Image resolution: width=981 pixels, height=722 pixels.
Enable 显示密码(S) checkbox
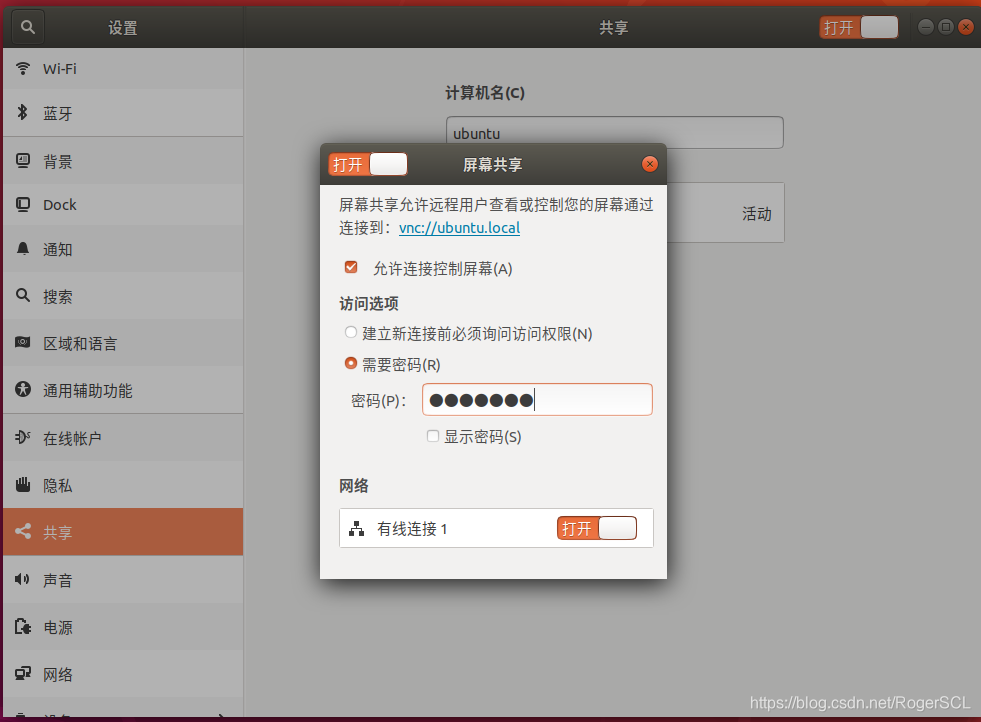[x=433, y=436]
